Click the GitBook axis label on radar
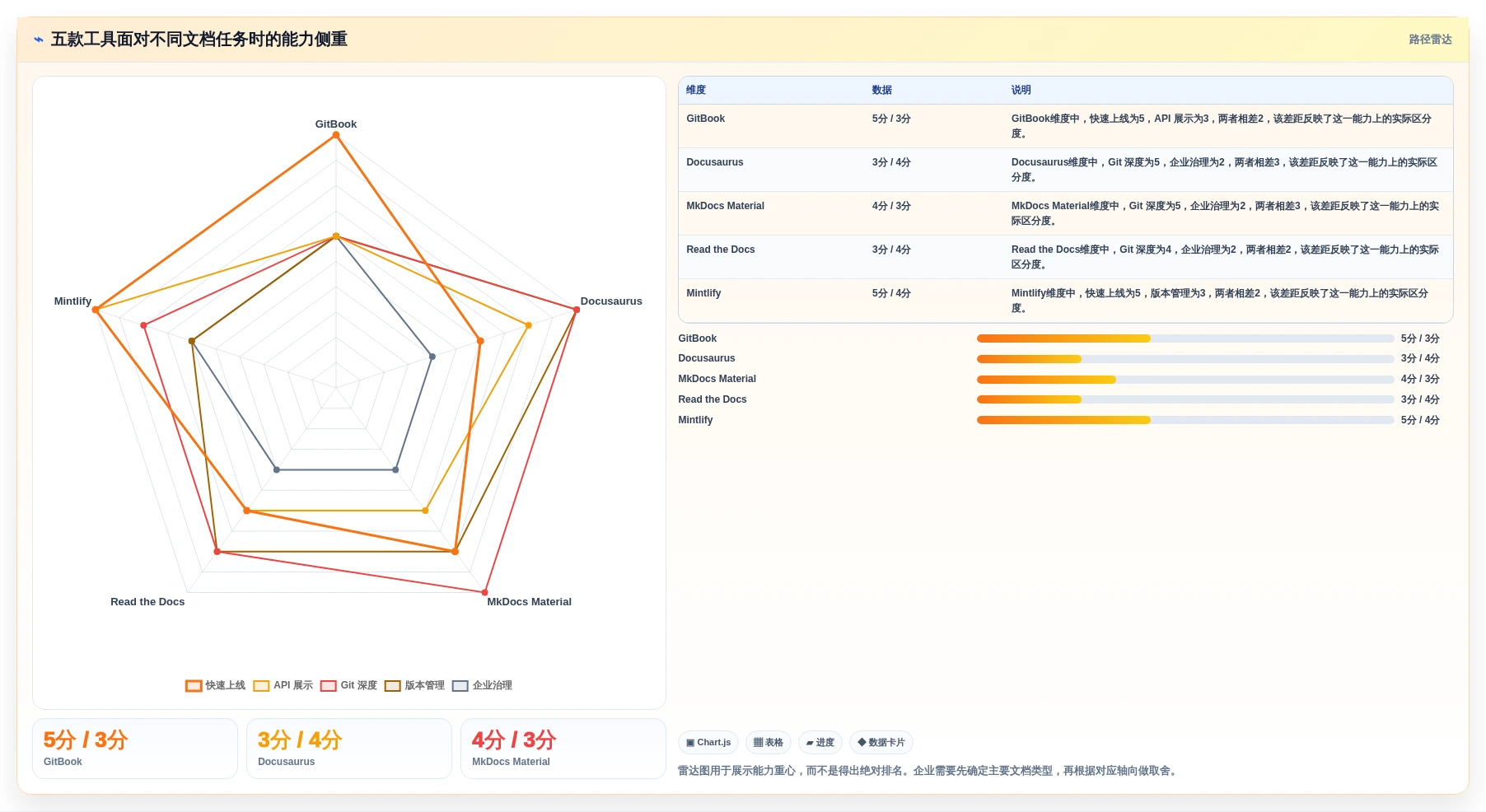 click(x=336, y=124)
